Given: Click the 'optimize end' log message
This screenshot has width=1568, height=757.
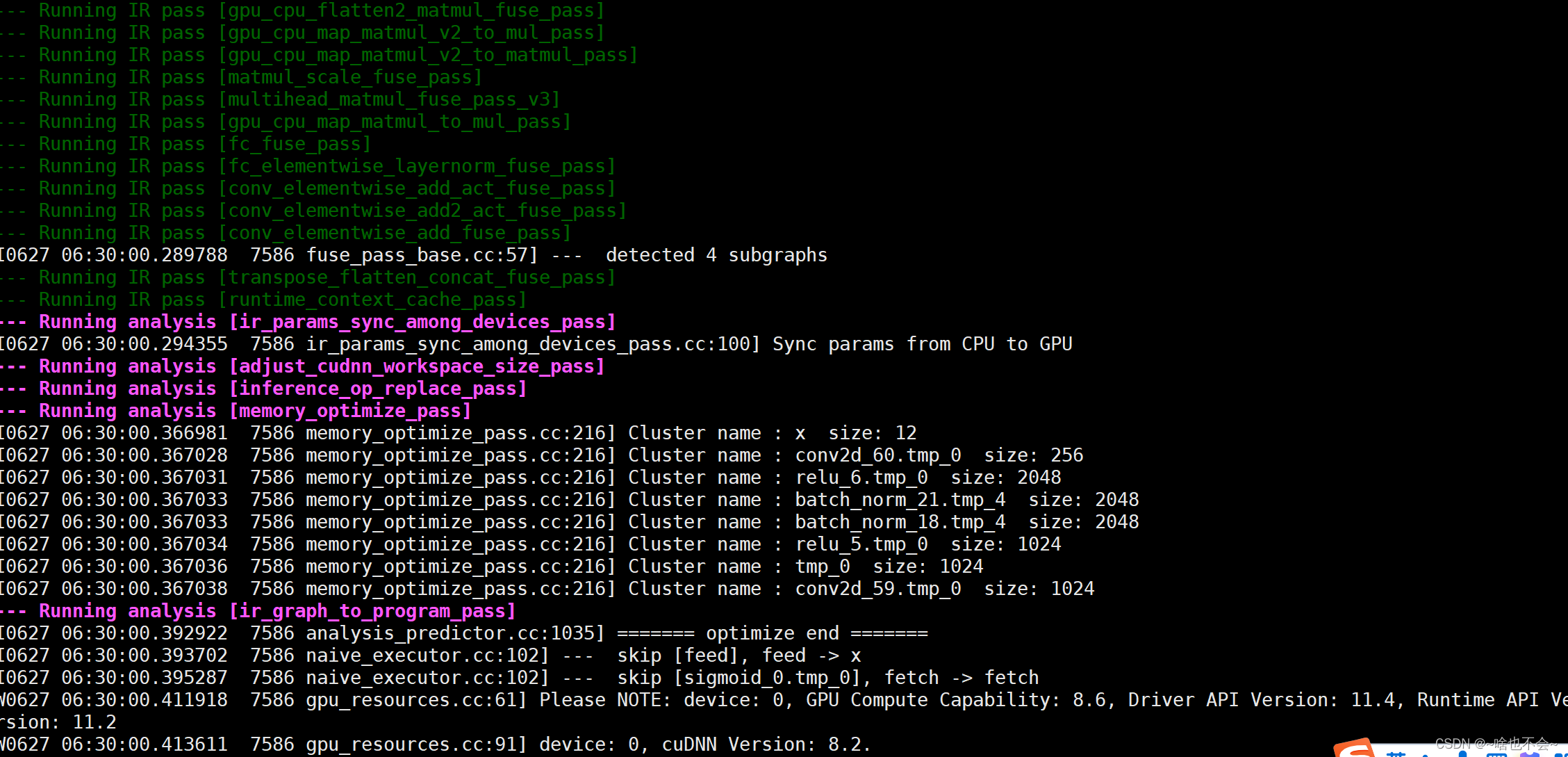Looking at the screenshot, I should point(772,633).
